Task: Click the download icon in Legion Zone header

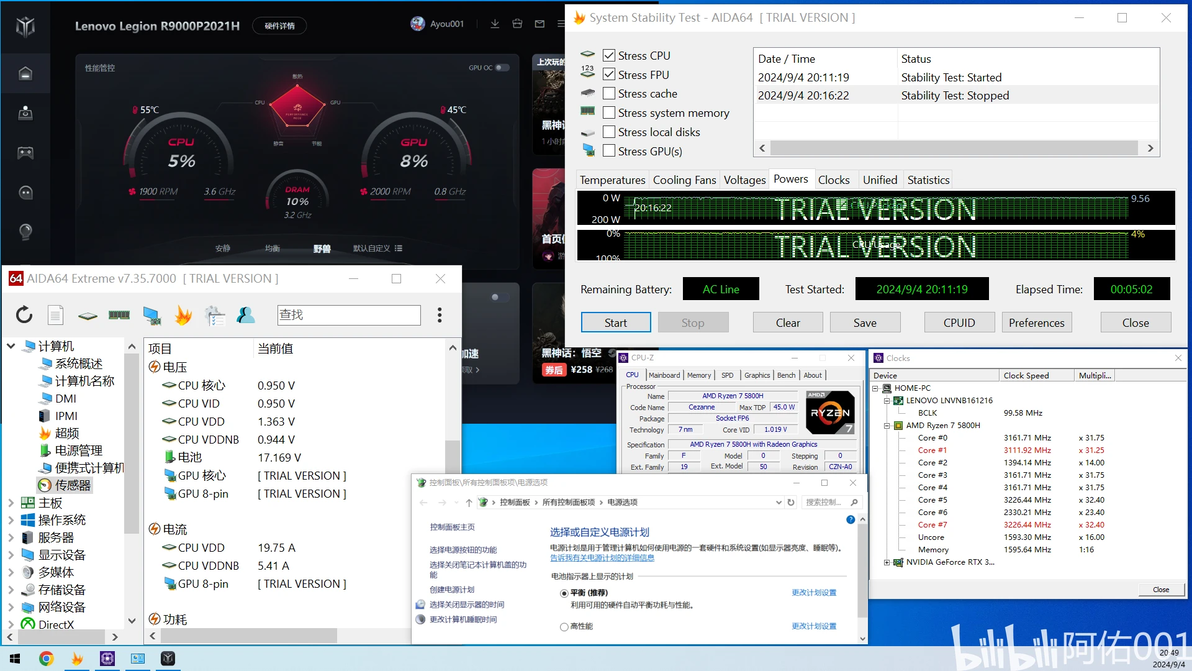Action: coord(495,24)
